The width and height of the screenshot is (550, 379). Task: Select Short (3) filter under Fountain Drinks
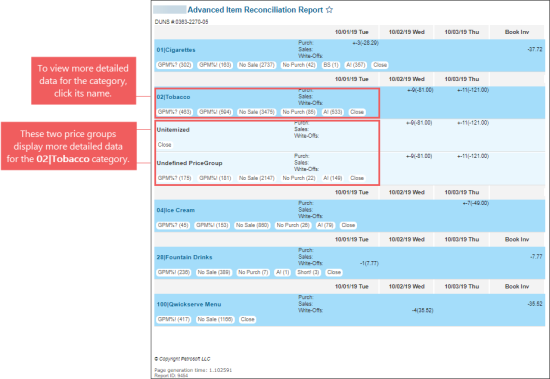pyautogui.click(x=308, y=272)
